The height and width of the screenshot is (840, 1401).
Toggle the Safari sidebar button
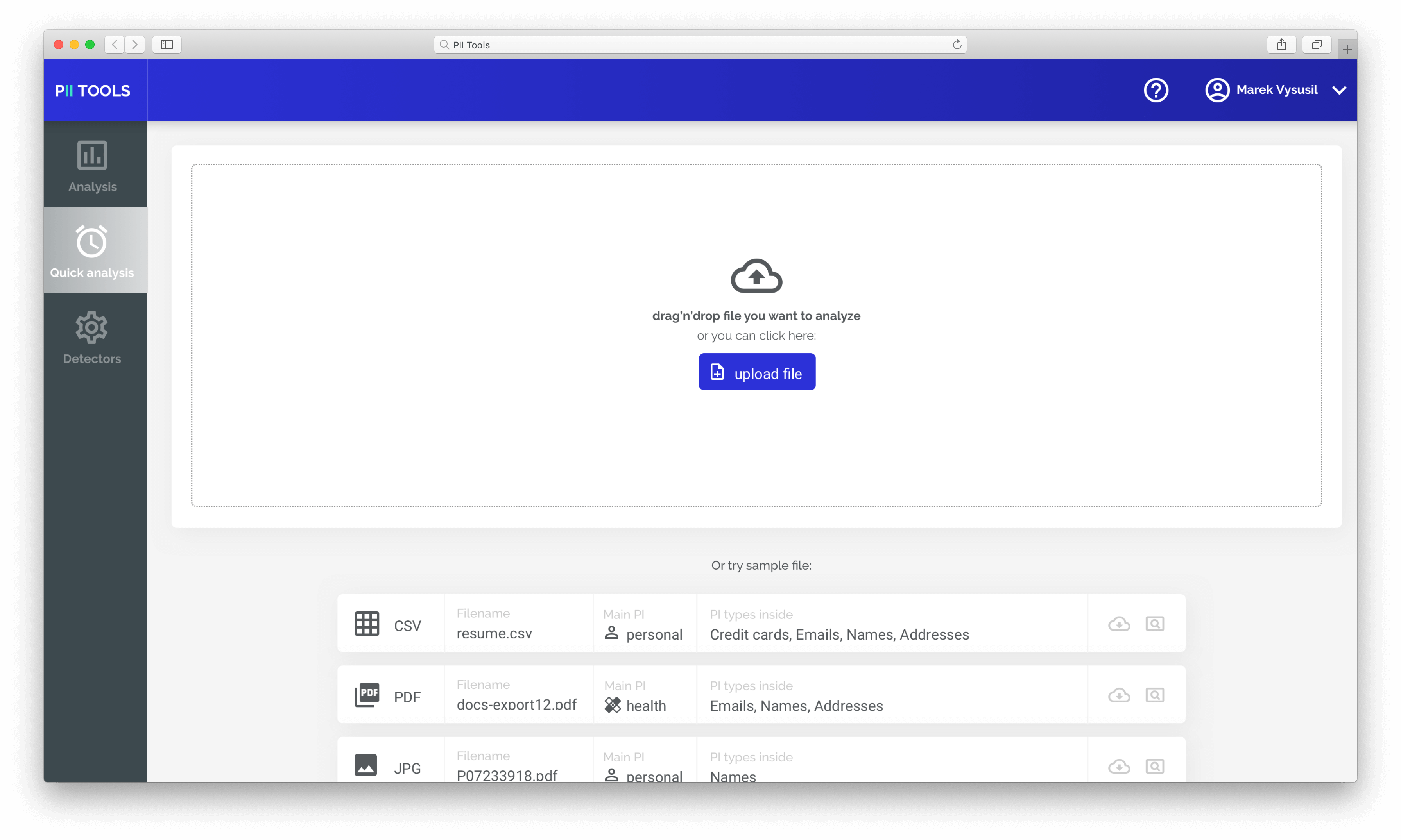tap(167, 45)
